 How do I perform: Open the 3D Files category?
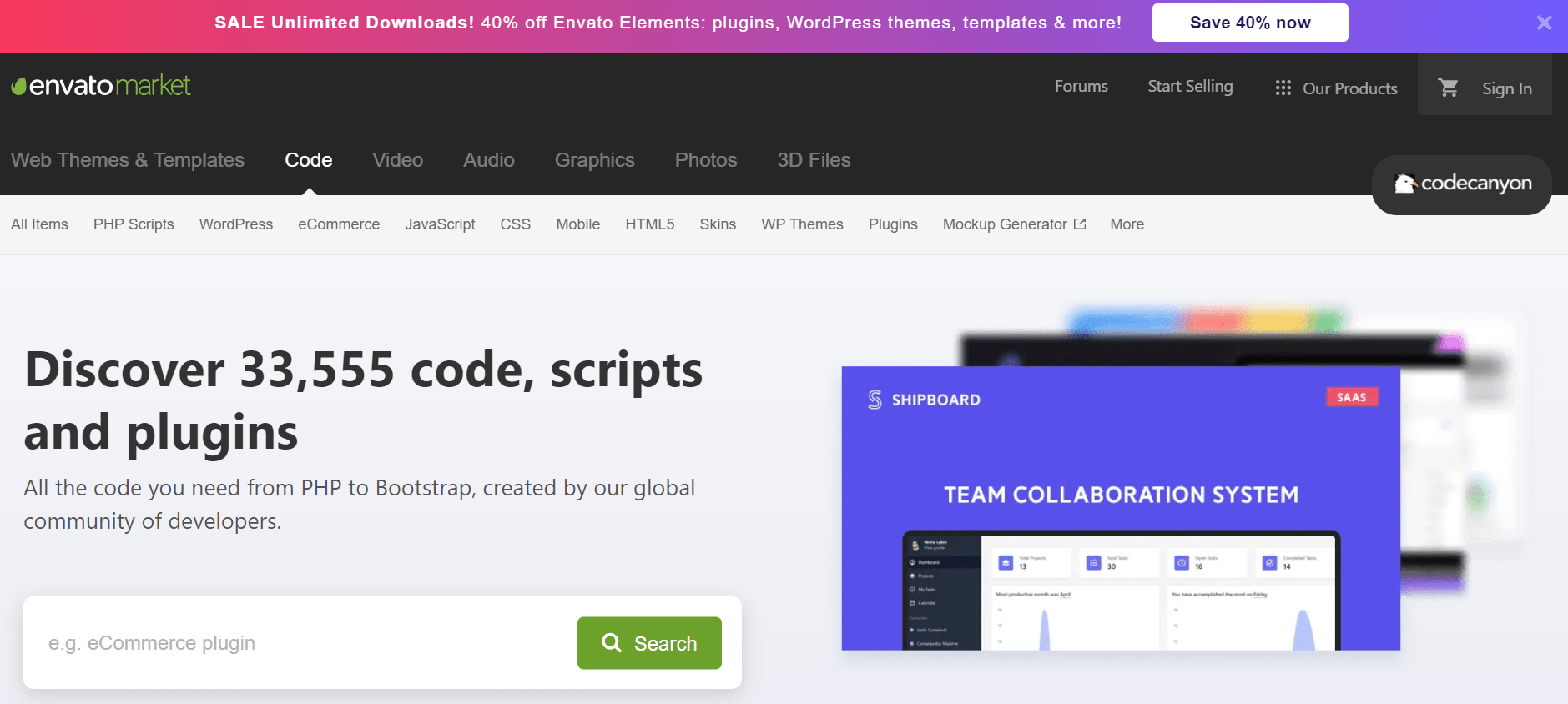point(814,160)
